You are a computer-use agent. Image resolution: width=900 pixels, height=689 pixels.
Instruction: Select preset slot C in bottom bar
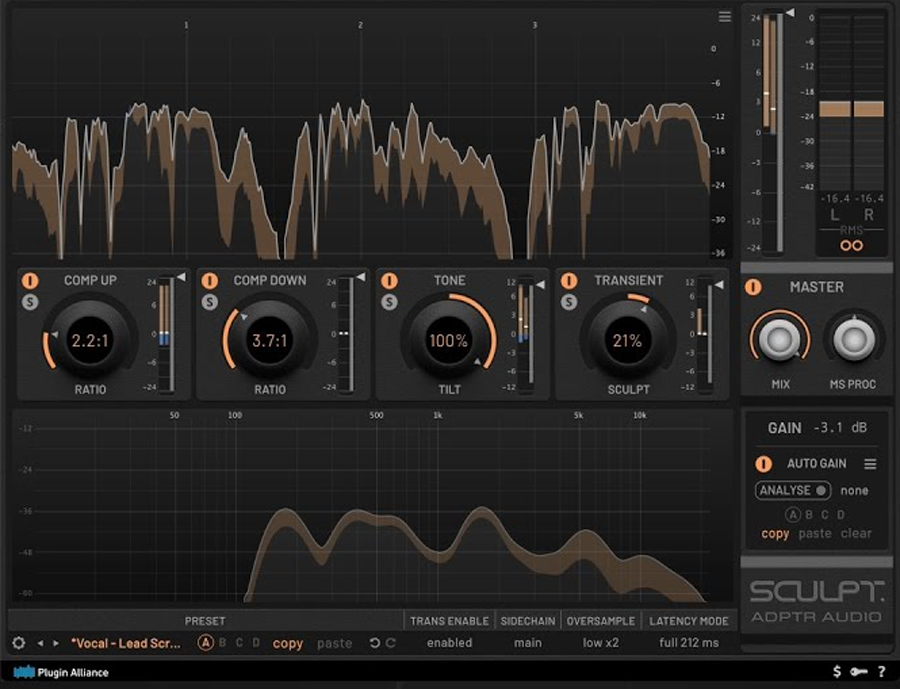[x=239, y=642]
